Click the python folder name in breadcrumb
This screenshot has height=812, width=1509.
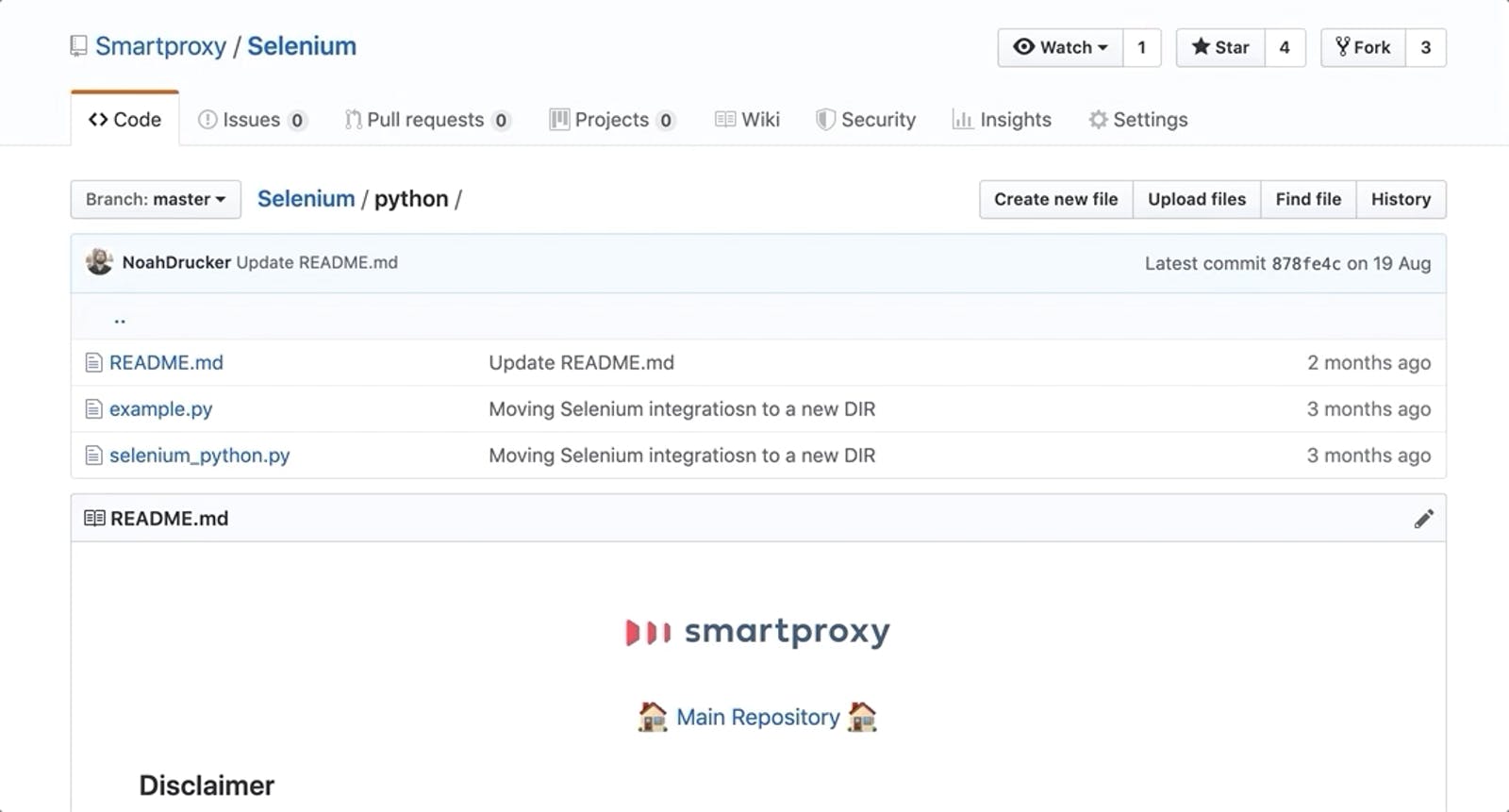(411, 199)
